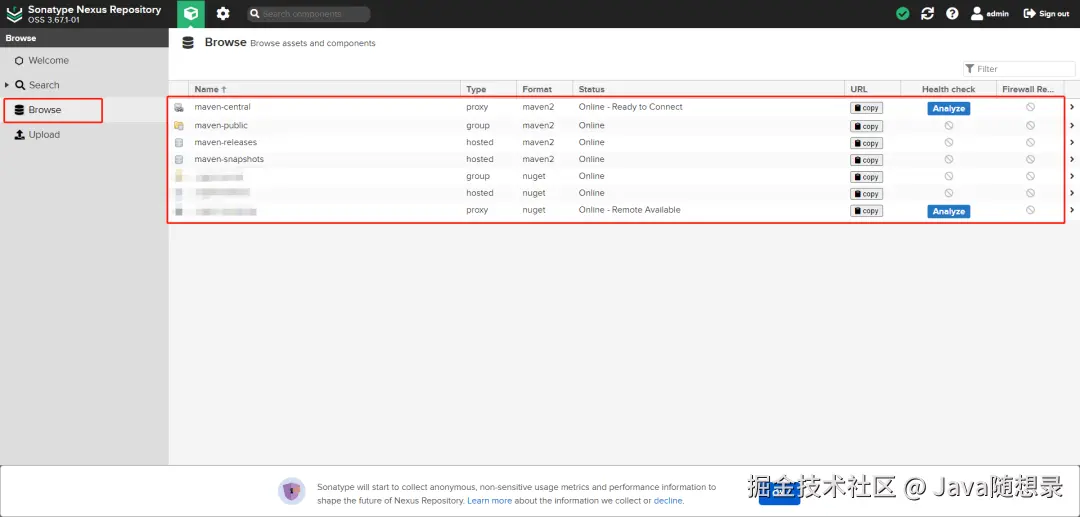Expand the nuget hosted row chevron
This screenshot has height=517, width=1080.
point(1072,193)
